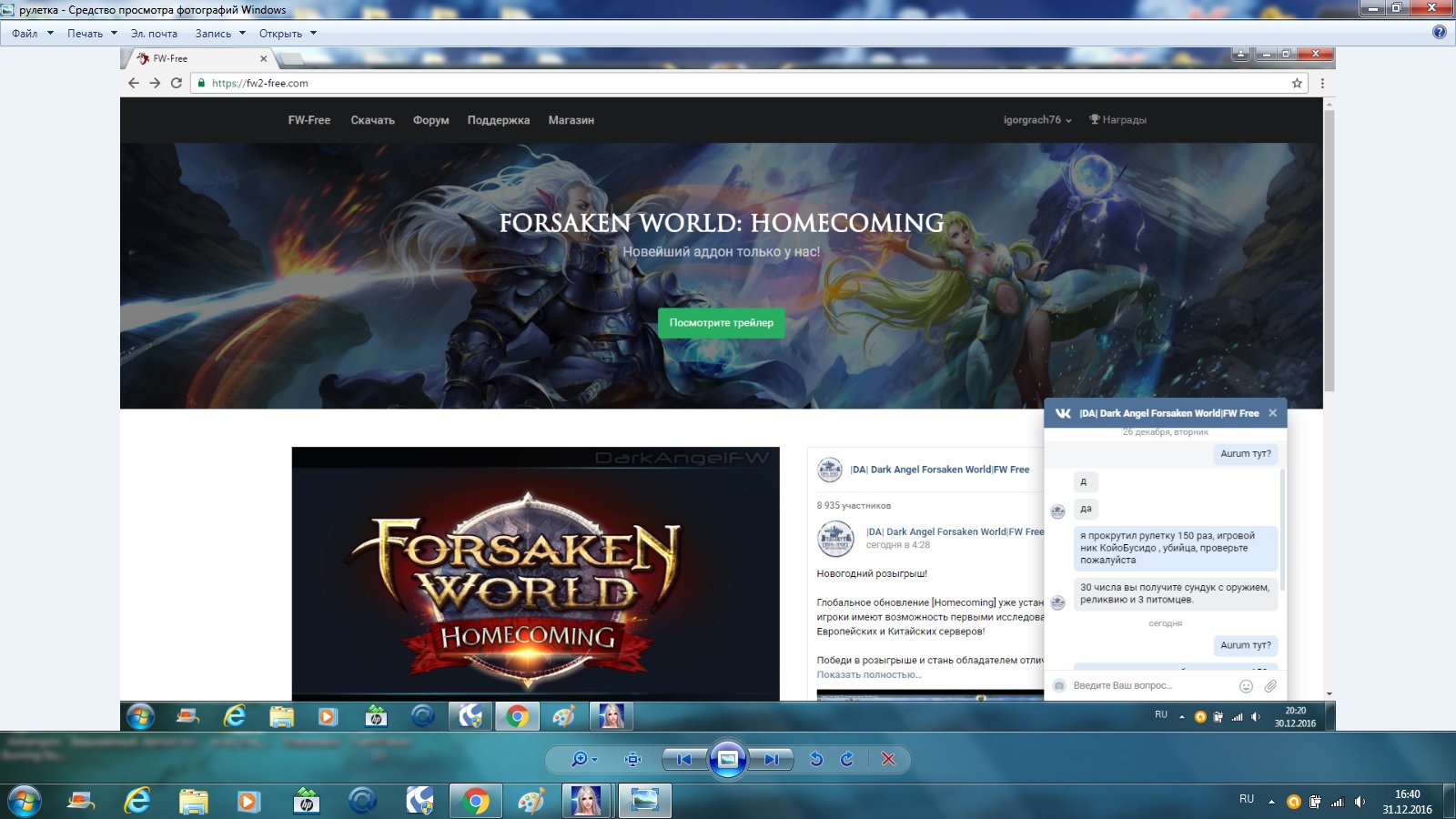Show the photo at actual size
The height and width of the screenshot is (819, 1456).
(x=633, y=759)
